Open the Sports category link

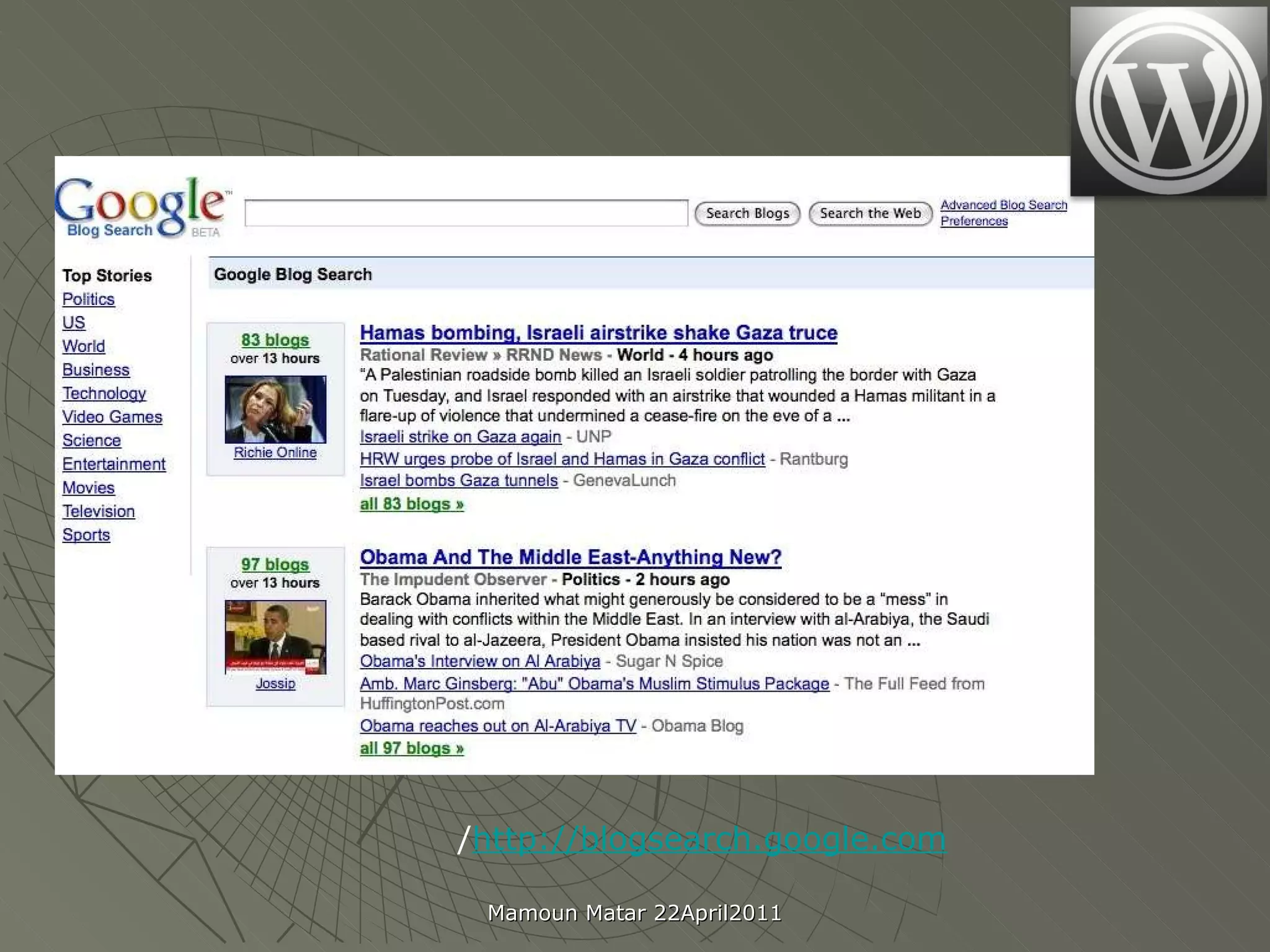[x=86, y=535]
